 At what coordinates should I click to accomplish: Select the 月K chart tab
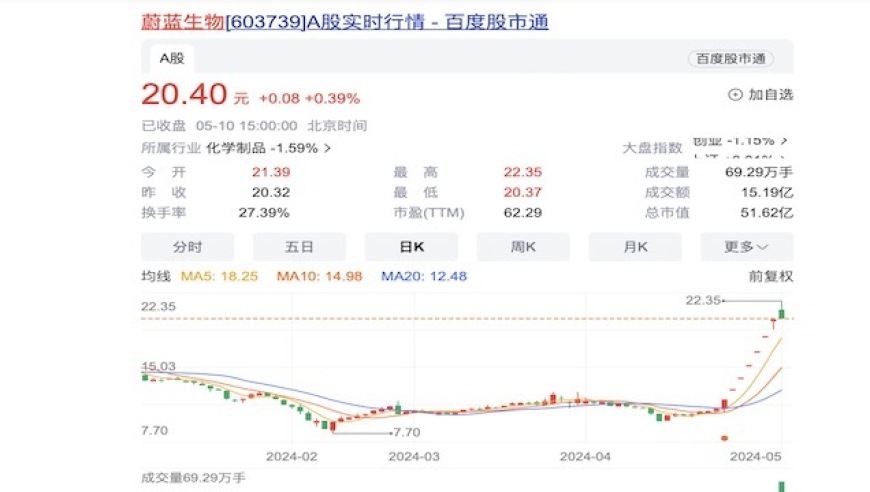pyautogui.click(x=635, y=247)
